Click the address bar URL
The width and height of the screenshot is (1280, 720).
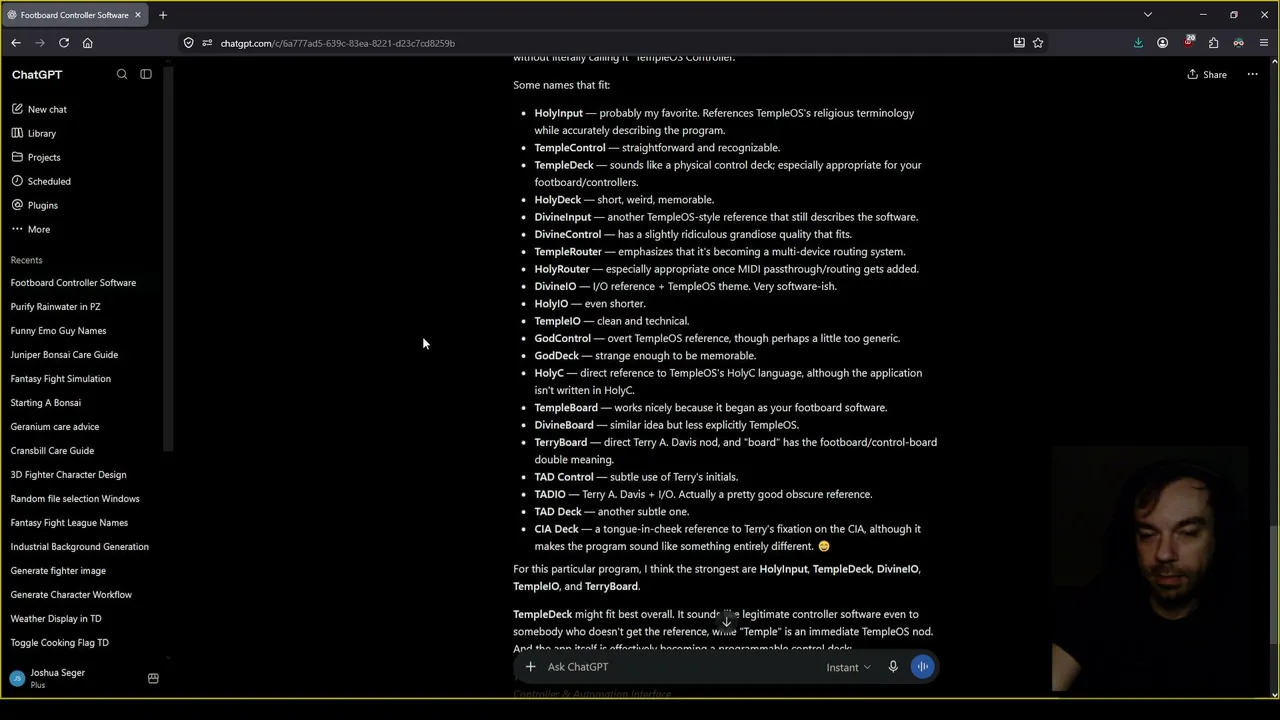point(338,43)
